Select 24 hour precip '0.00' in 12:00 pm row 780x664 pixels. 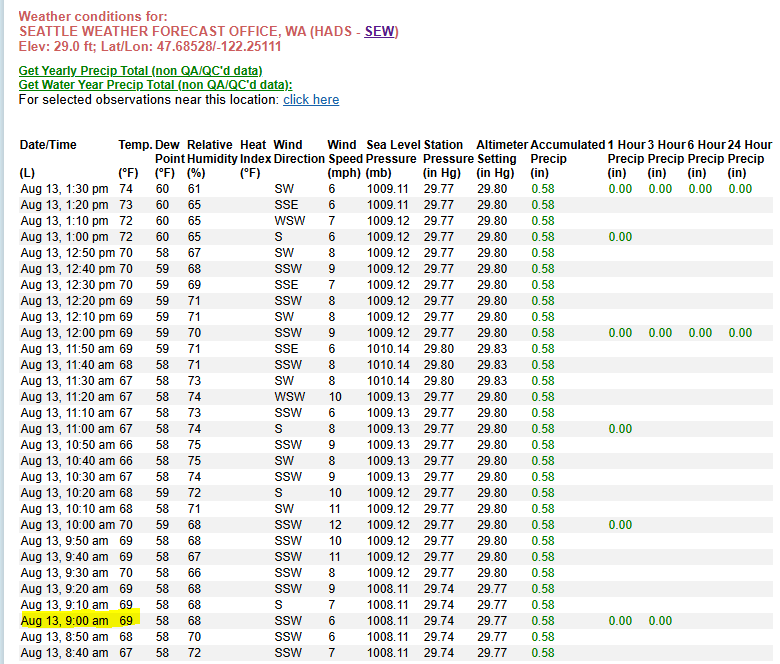click(740, 333)
